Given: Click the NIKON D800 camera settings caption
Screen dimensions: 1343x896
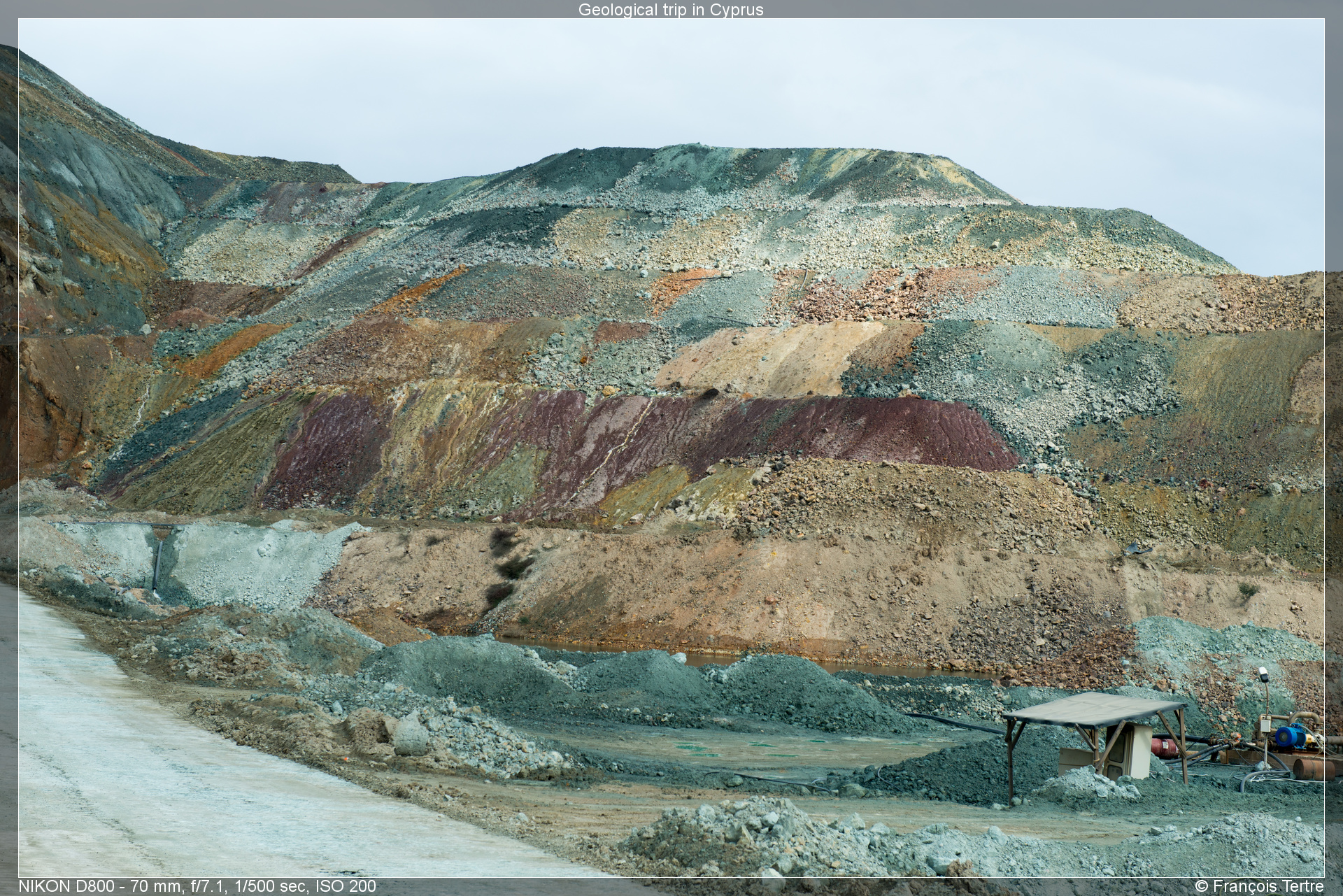Looking at the screenshot, I should [x=197, y=886].
